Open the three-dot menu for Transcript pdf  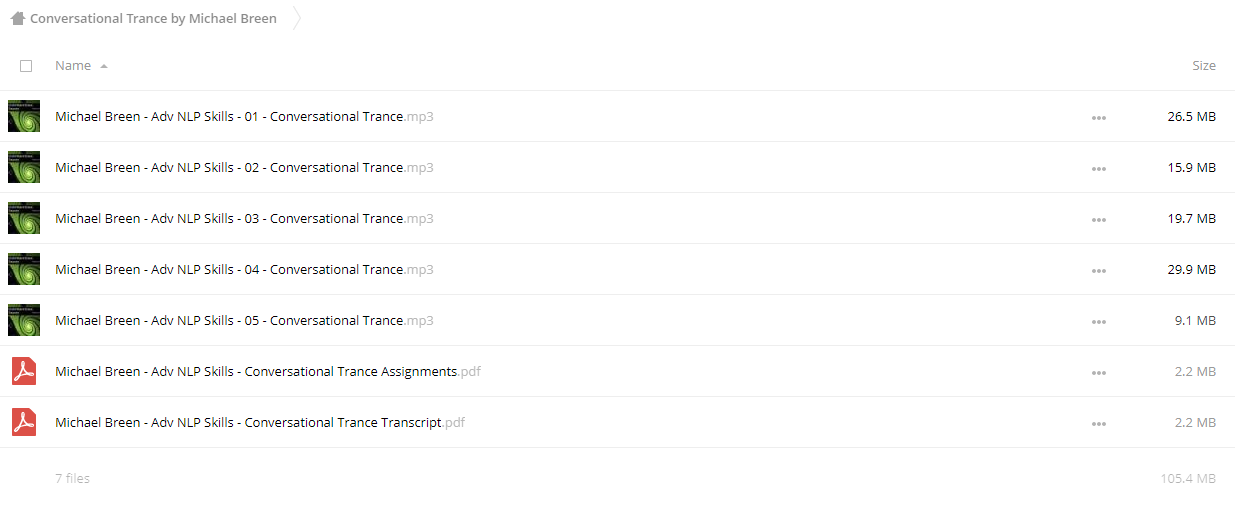tap(1099, 423)
